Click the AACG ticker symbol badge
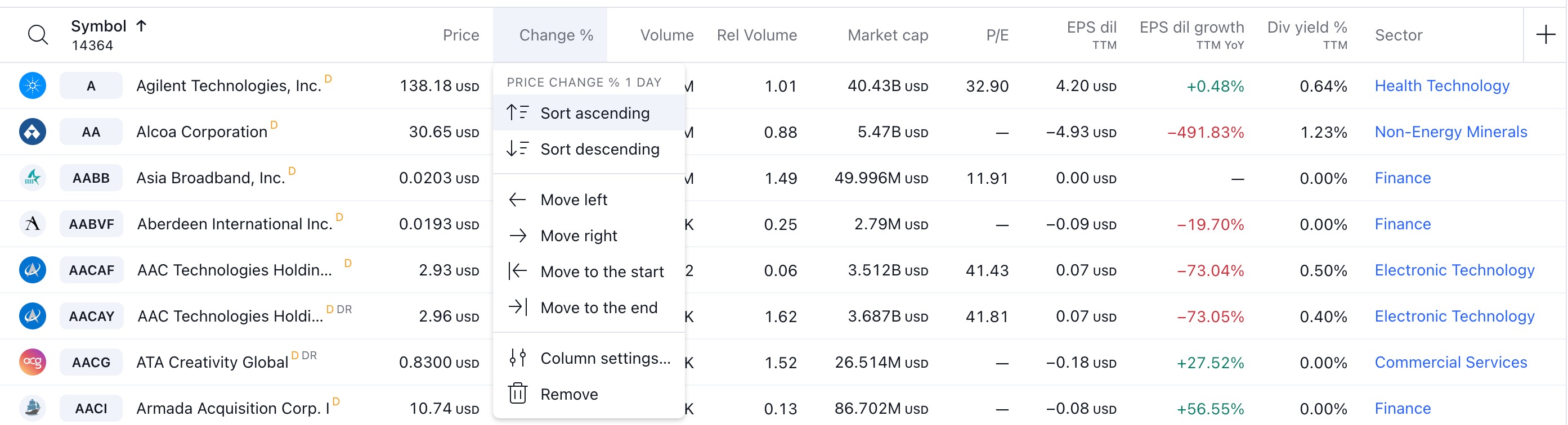This screenshot has height=425, width=1568. [91, 363]
